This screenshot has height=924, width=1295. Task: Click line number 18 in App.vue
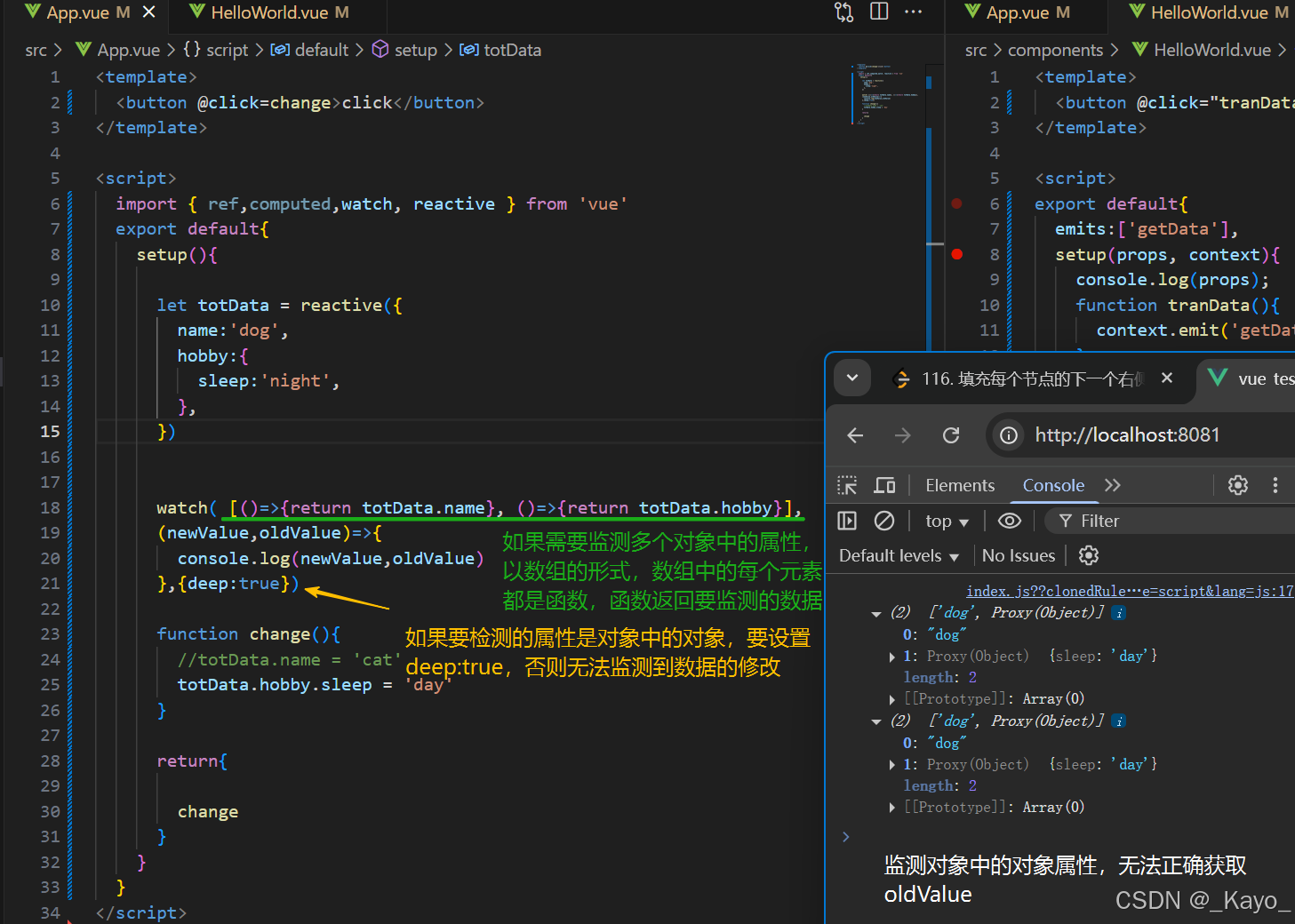click(x=51, y=508)
